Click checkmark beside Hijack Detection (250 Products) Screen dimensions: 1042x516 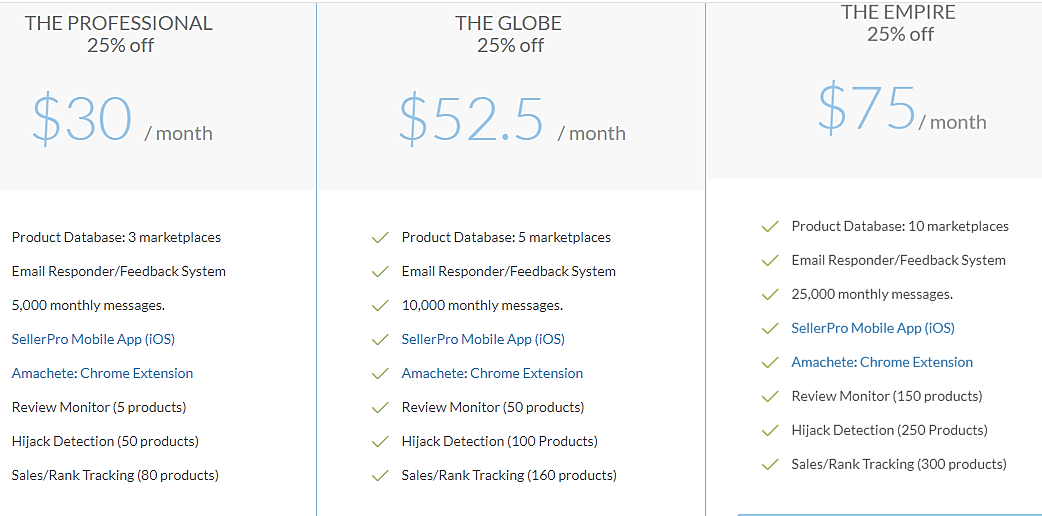click(x=770, y=430)
